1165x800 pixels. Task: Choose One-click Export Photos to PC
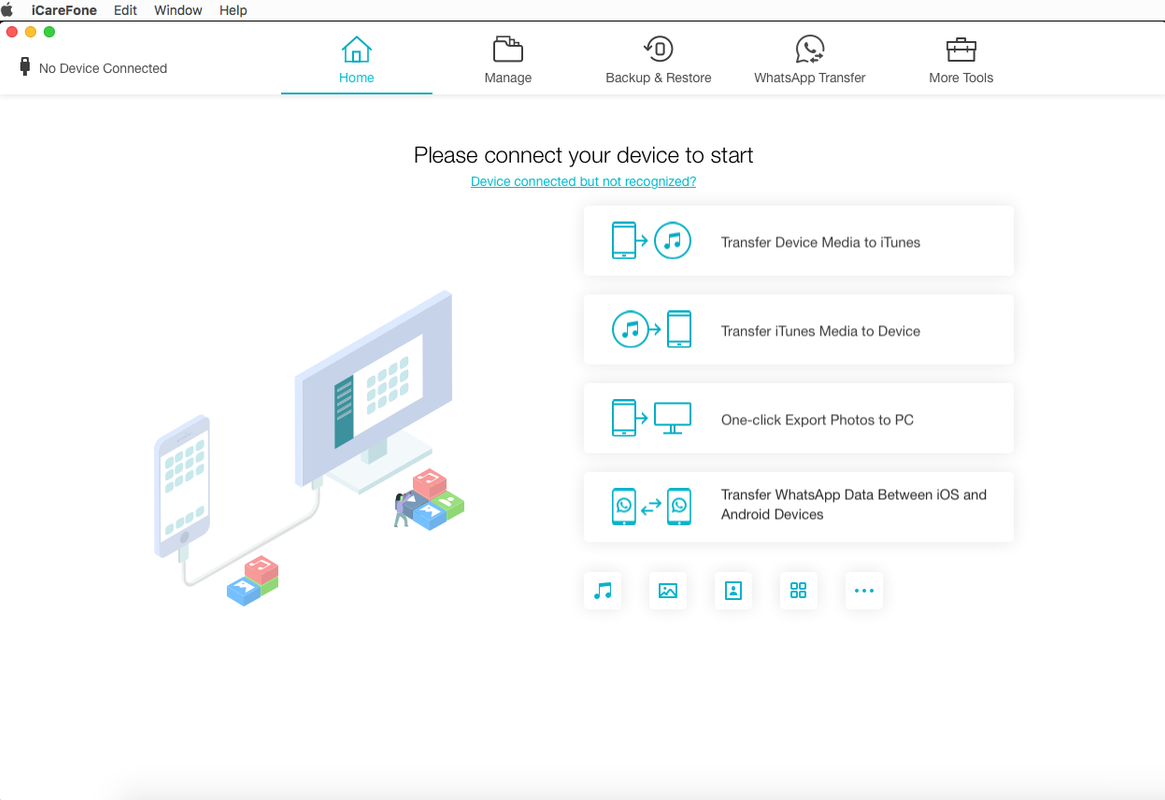coord(799,419)
